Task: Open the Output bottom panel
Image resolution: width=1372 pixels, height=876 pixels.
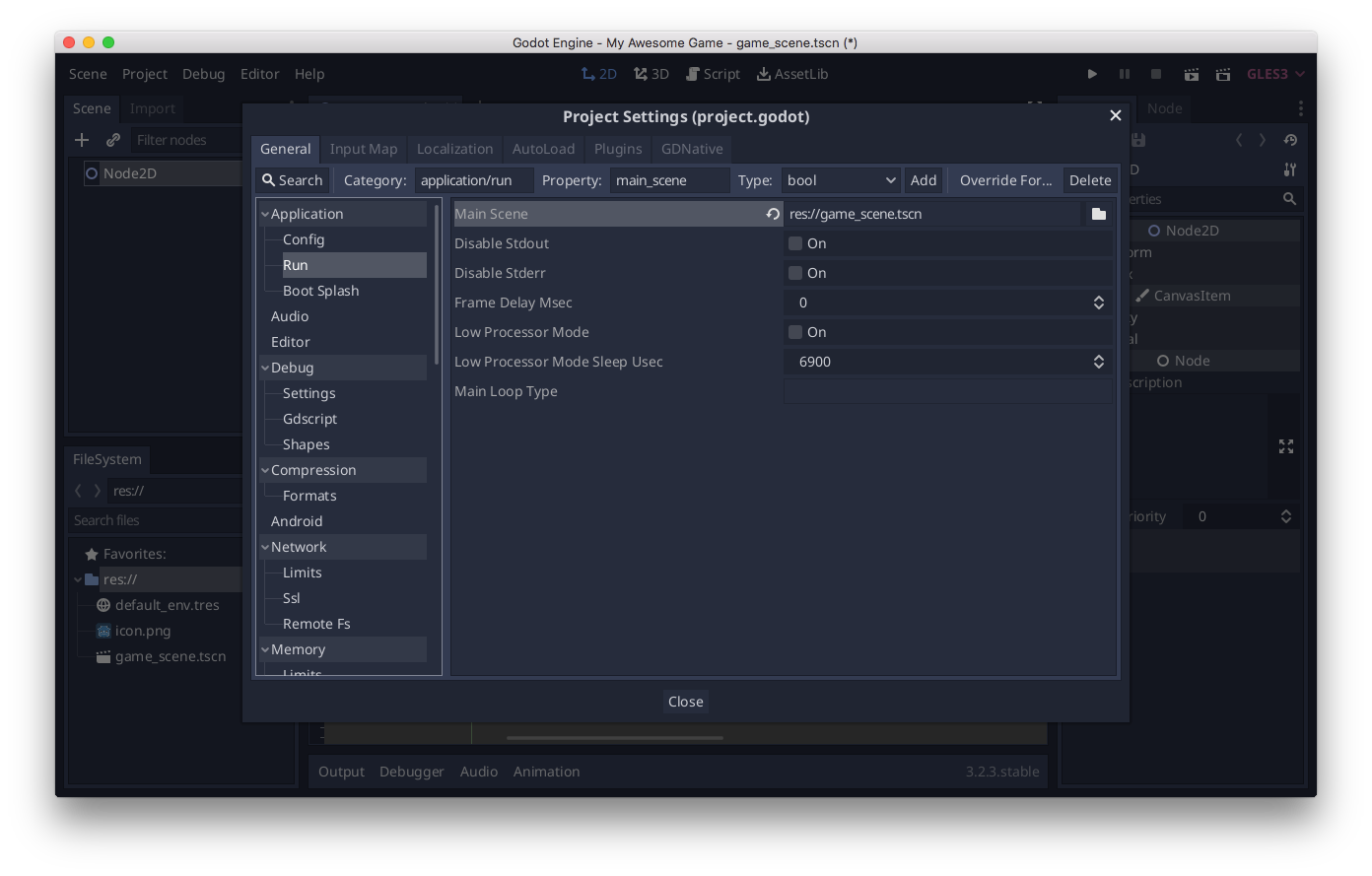Action: (341, 772)
